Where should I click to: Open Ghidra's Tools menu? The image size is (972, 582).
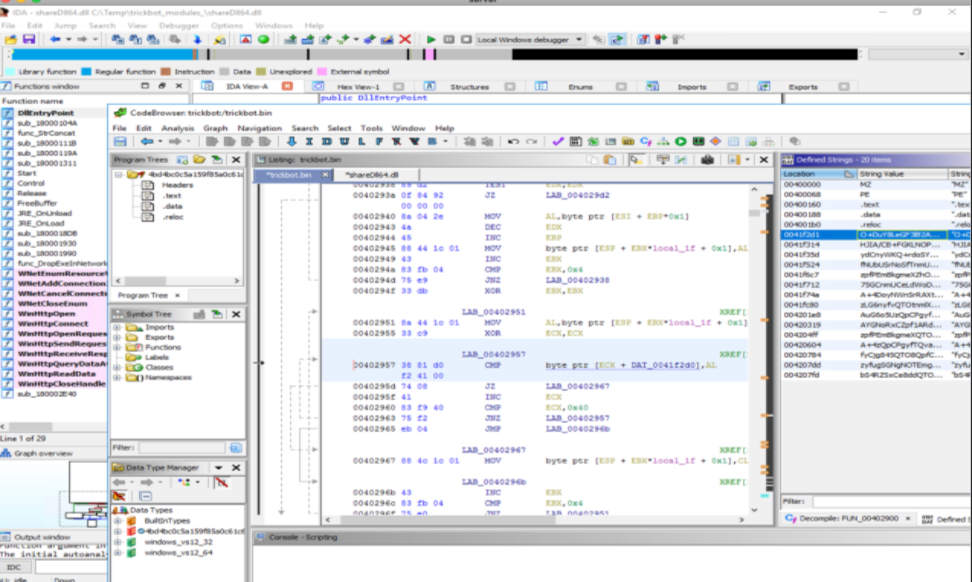[371, 128]
